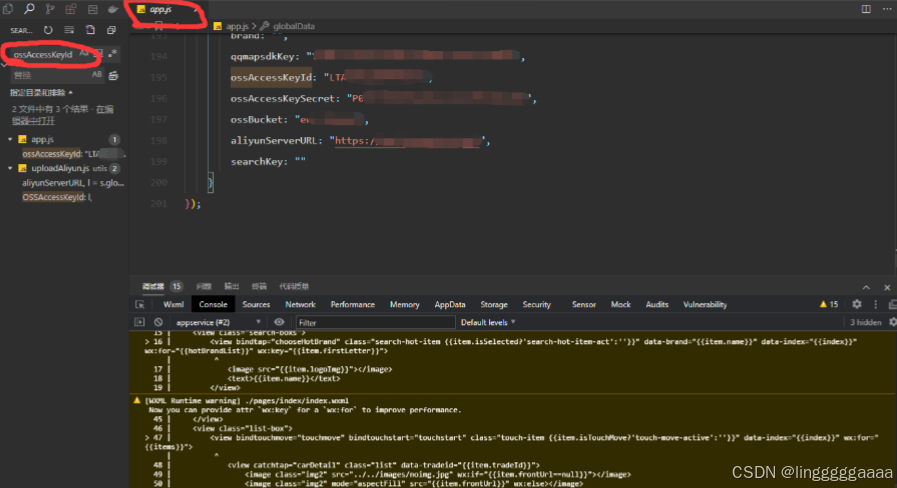Viewport: 897px width, 488px height.
Task: Toggle Preserve Case AB in replace field
Action: pos(97,74)
